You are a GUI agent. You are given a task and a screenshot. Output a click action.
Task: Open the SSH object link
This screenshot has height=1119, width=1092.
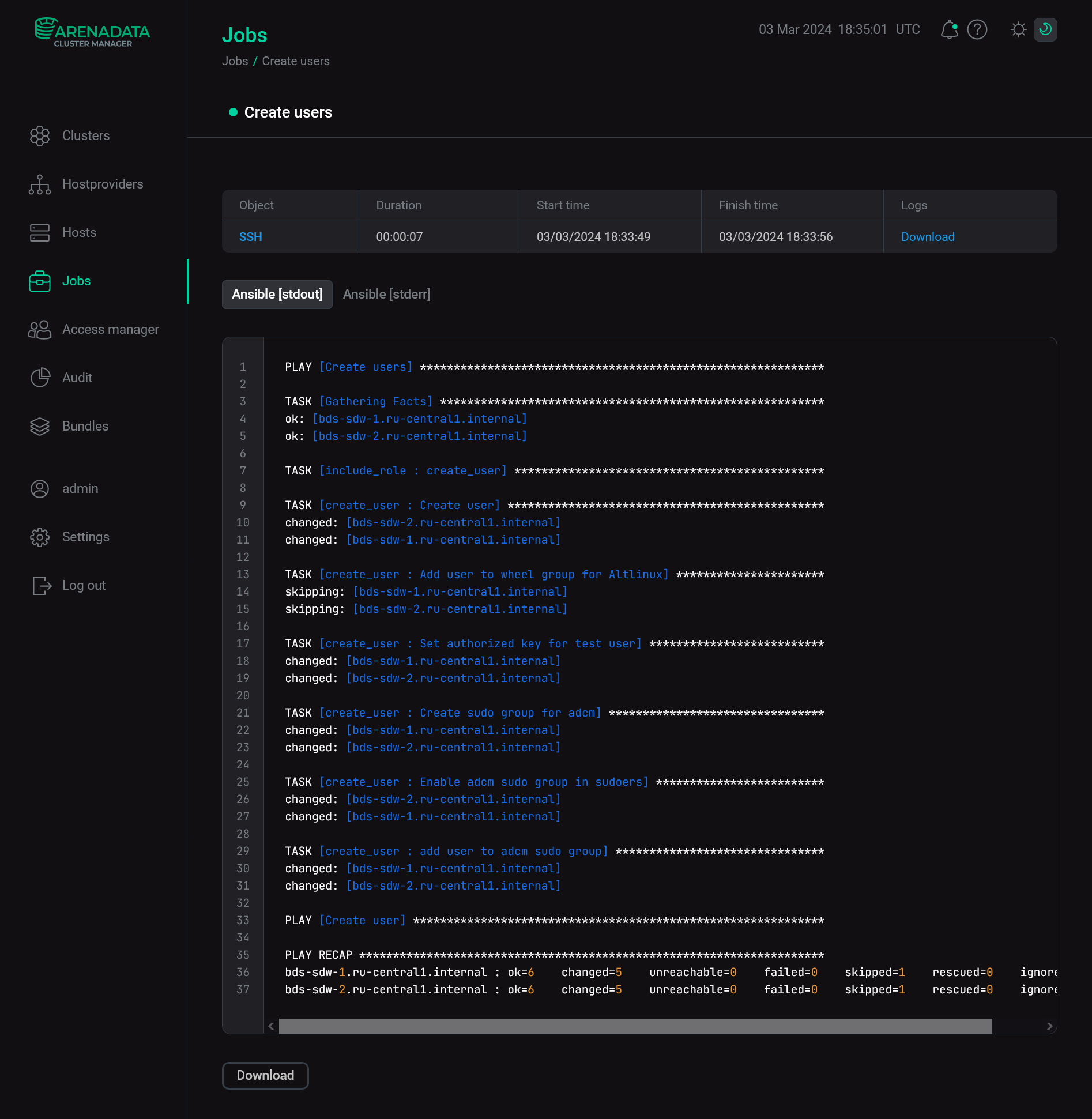point(250,236)
